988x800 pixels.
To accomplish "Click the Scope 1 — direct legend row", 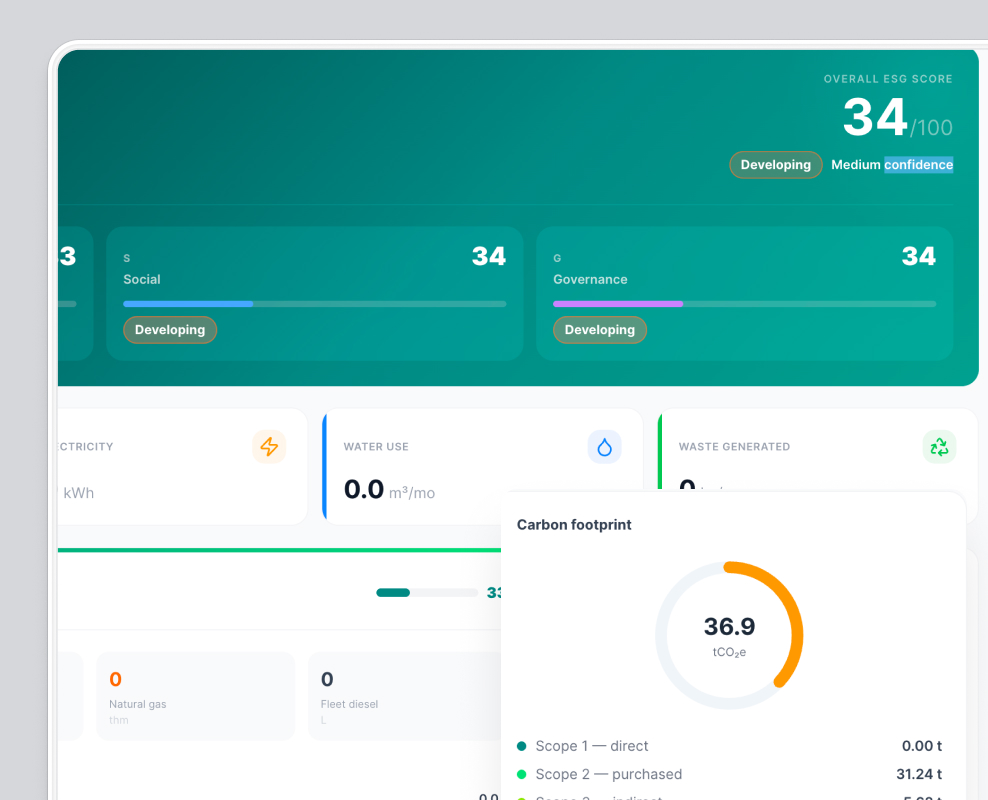I will pyautogui.click(x=729, y=746).
